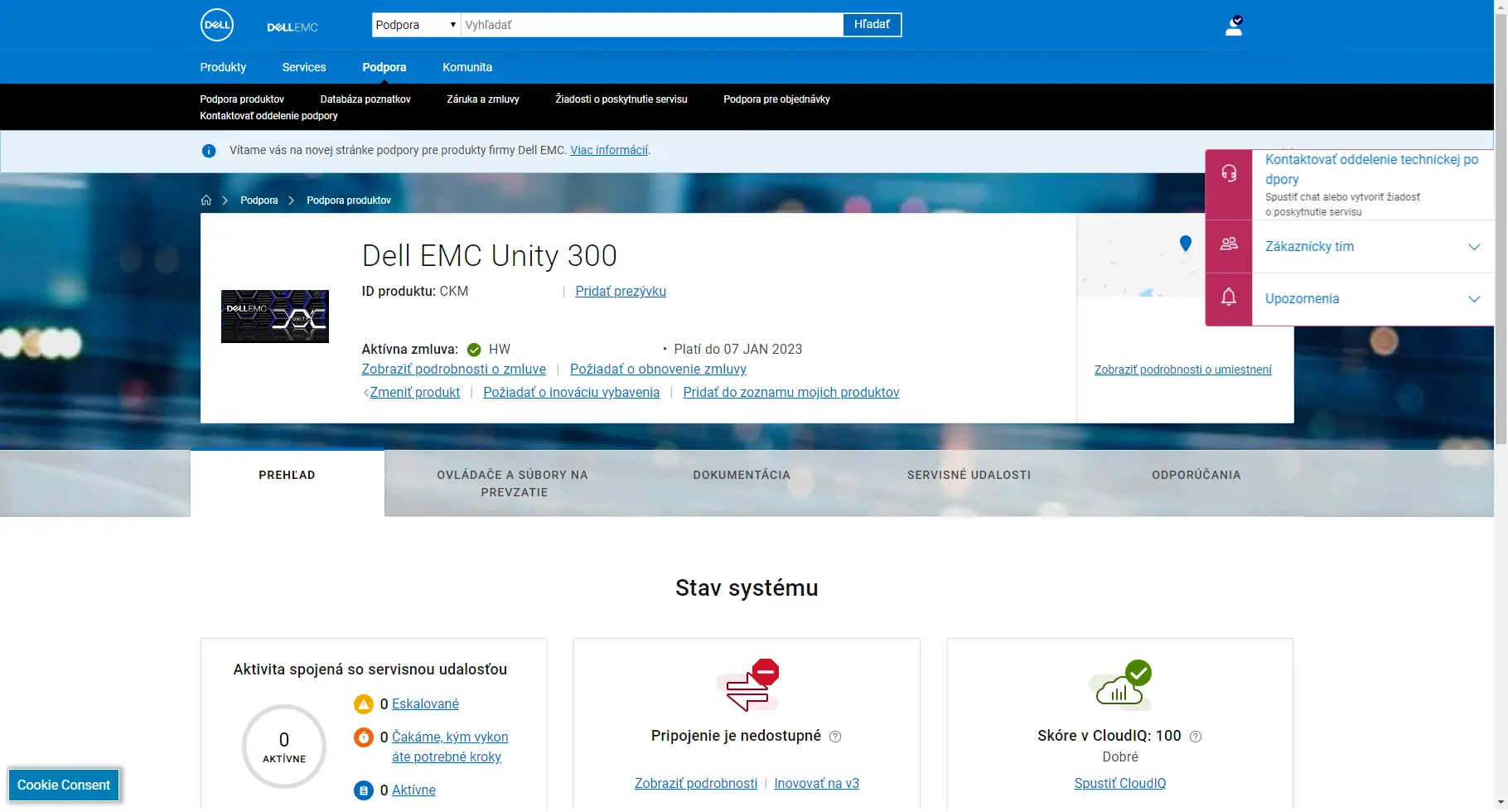Screen dimensions: 1508x812
Task: Click the 0 AKTÍVNE circular counter
Action: 284,747
